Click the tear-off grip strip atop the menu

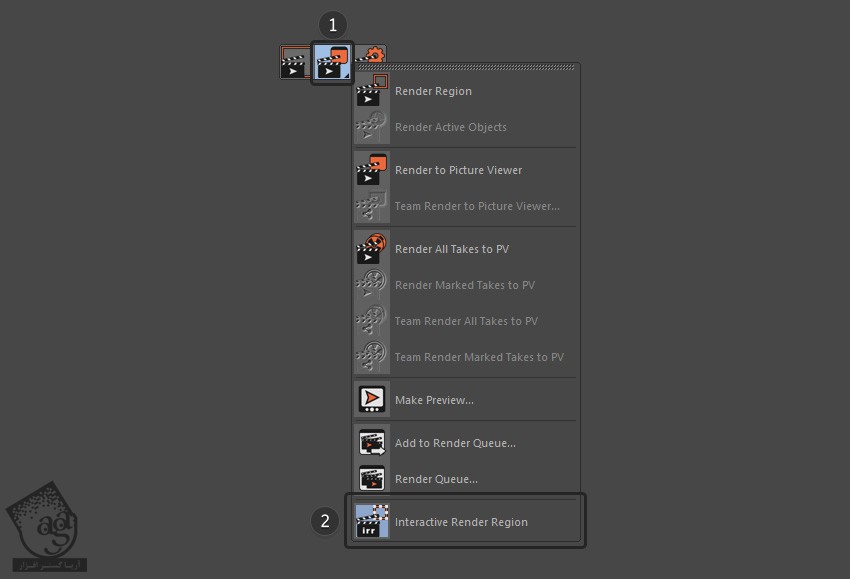[x=465, y=68]
